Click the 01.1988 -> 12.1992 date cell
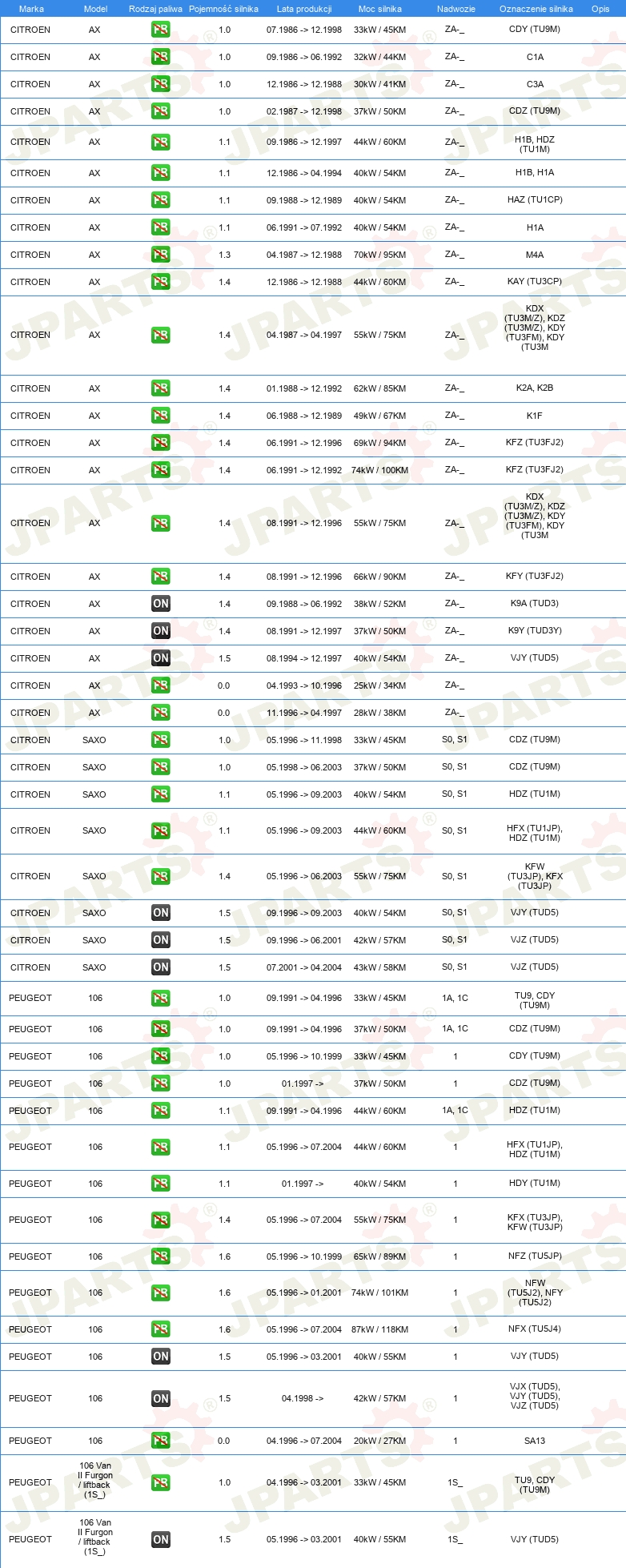Image resolution: width=626 pixels, height=1568 pixels. coord(304,388)
